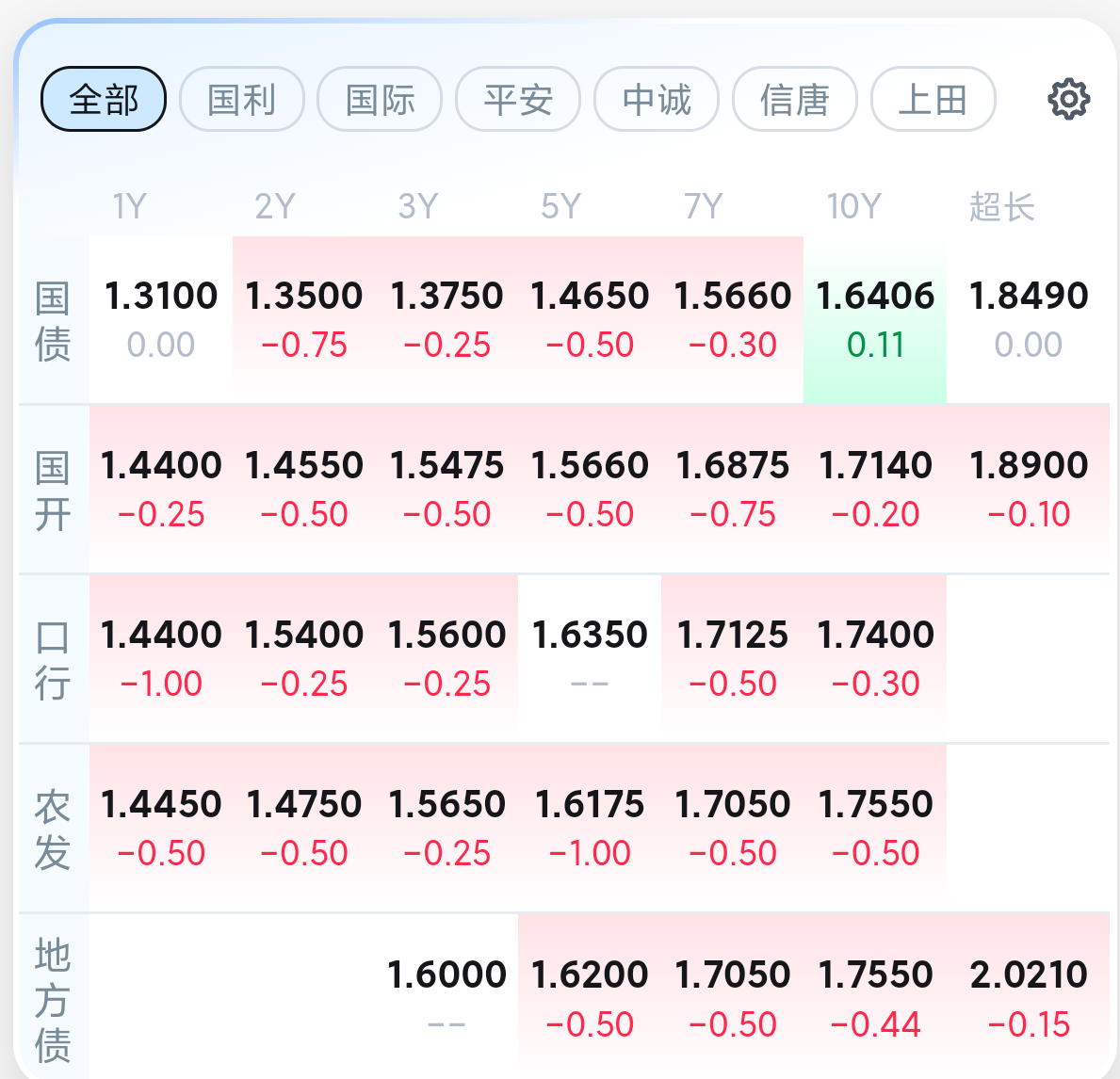
Task: Select the 国债 row label
Action: point(53,321)
